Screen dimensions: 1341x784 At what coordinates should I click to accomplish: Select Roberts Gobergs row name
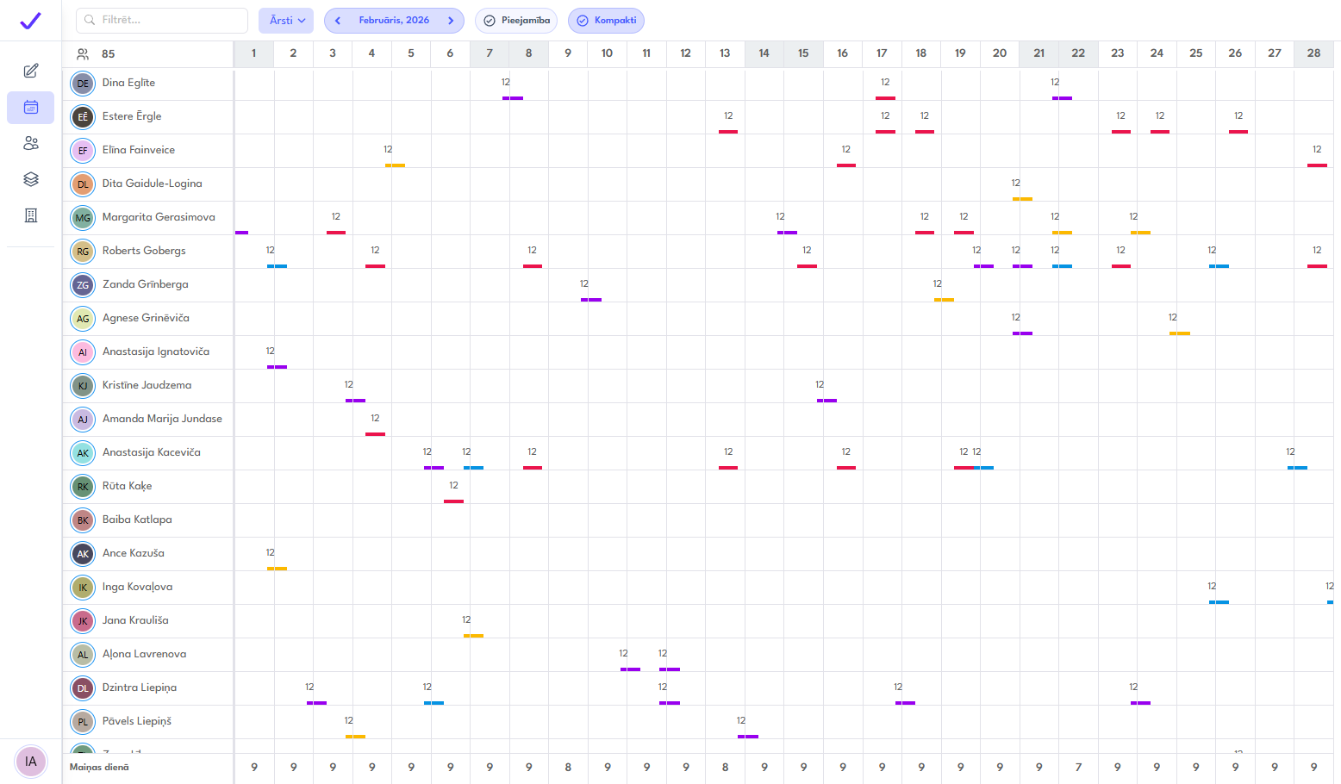[x=144, y=251]
